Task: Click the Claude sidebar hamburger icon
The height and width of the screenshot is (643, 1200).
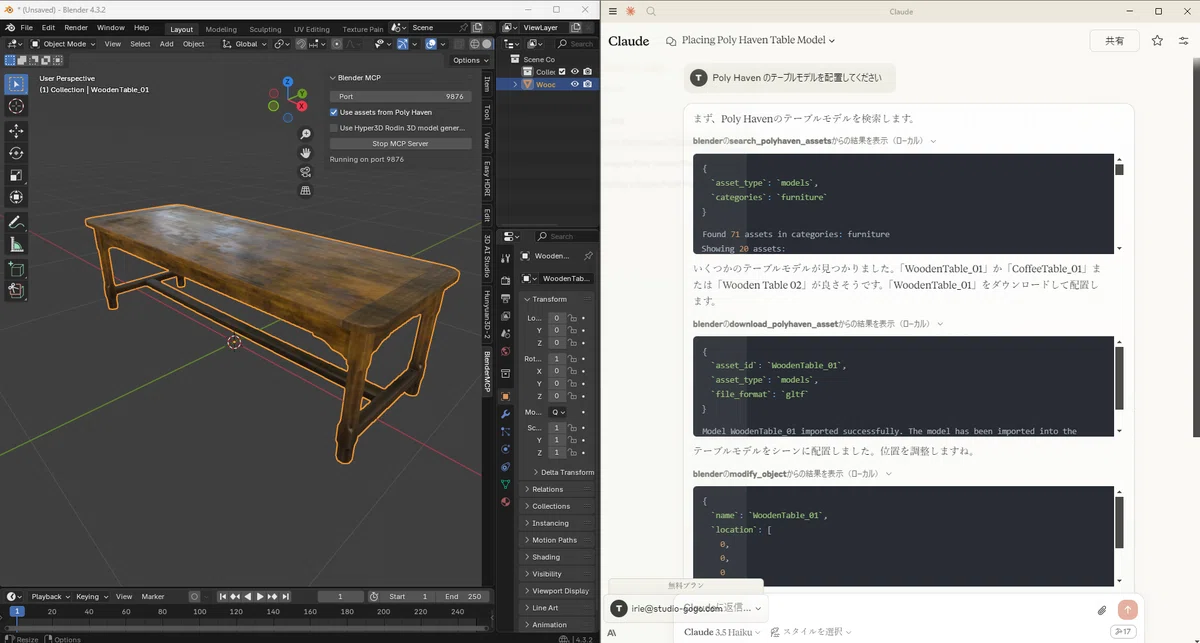Action: [613, 11]
